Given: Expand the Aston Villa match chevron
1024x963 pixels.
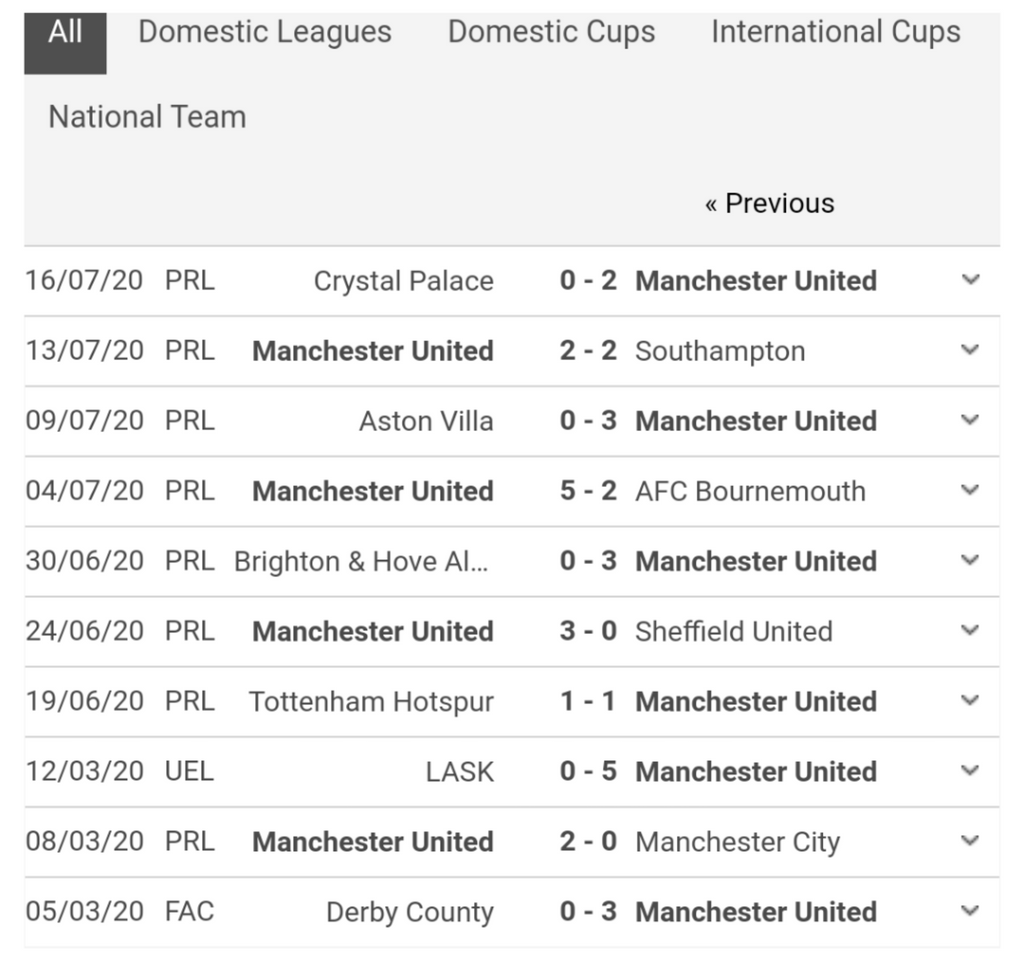Looking at the screenshot, I should click(970, 420).
